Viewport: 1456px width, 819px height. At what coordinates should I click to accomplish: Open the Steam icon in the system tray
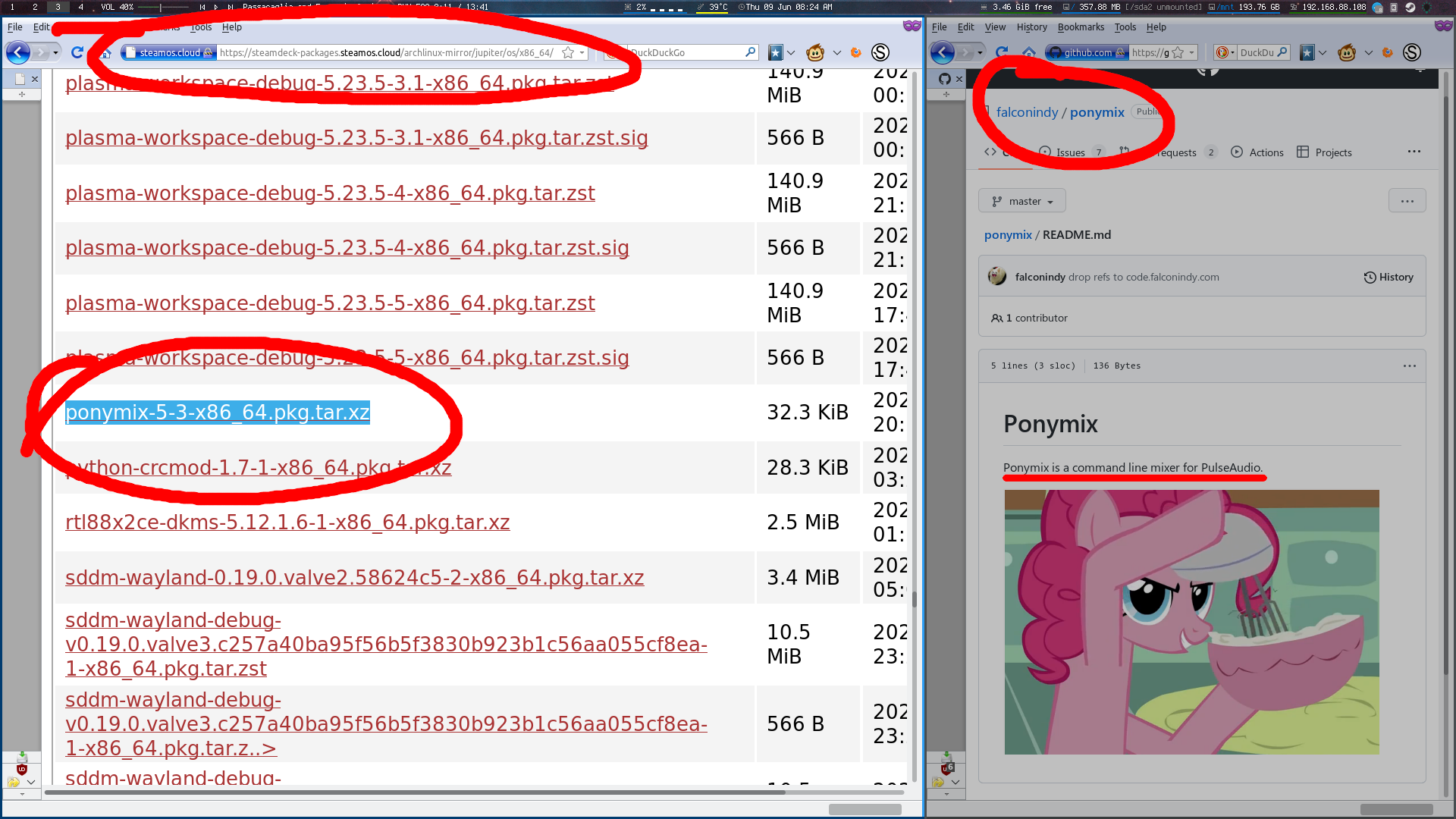[1410, 7]
